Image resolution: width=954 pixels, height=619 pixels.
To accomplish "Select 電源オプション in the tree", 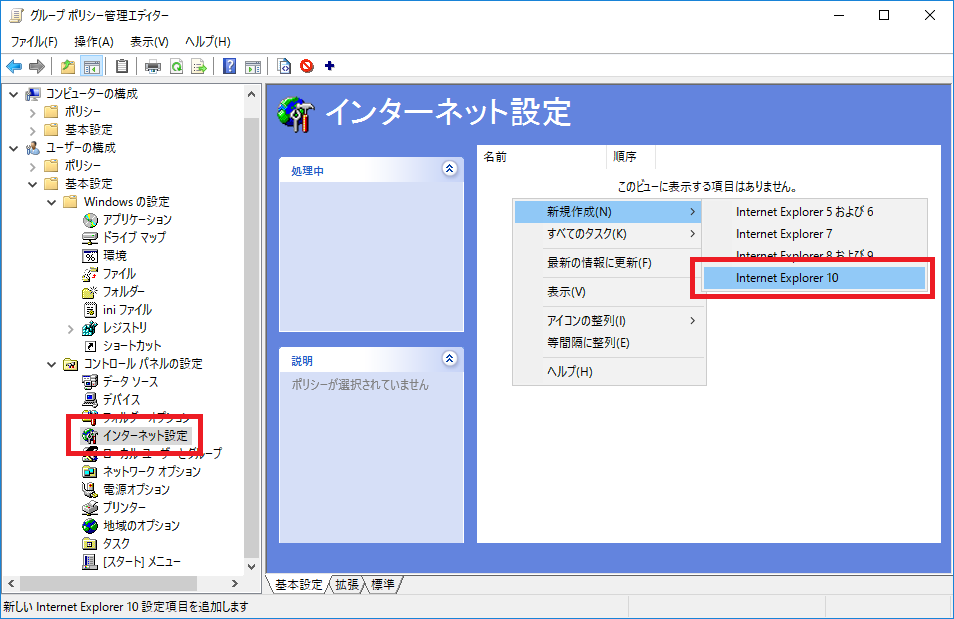I will pyautogui.click(x=136, y=489).
